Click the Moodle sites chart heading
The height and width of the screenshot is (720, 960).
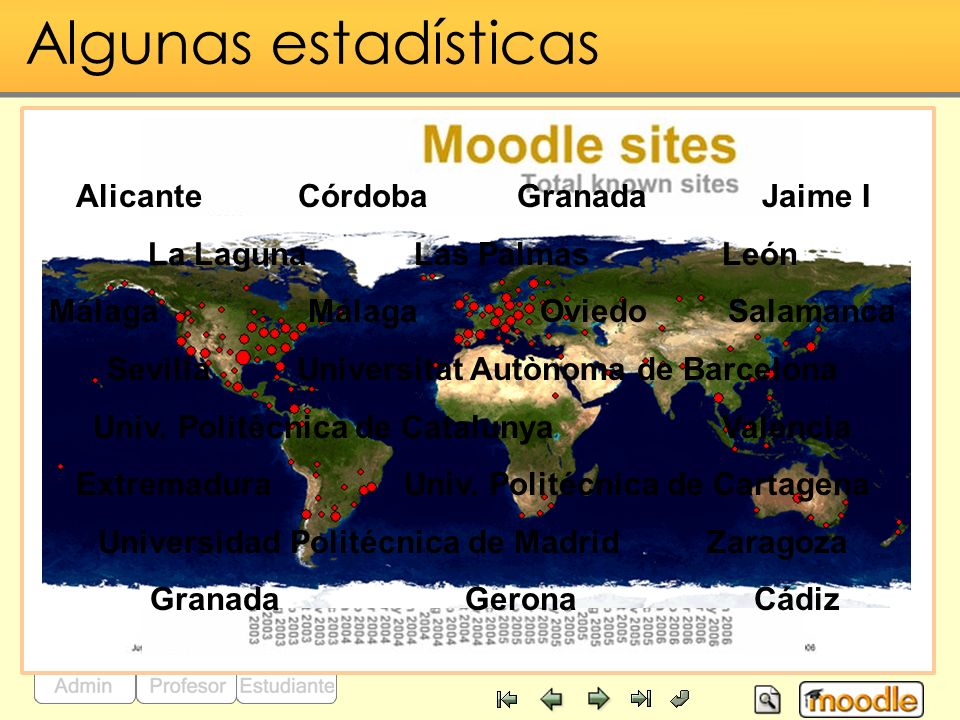579,145
